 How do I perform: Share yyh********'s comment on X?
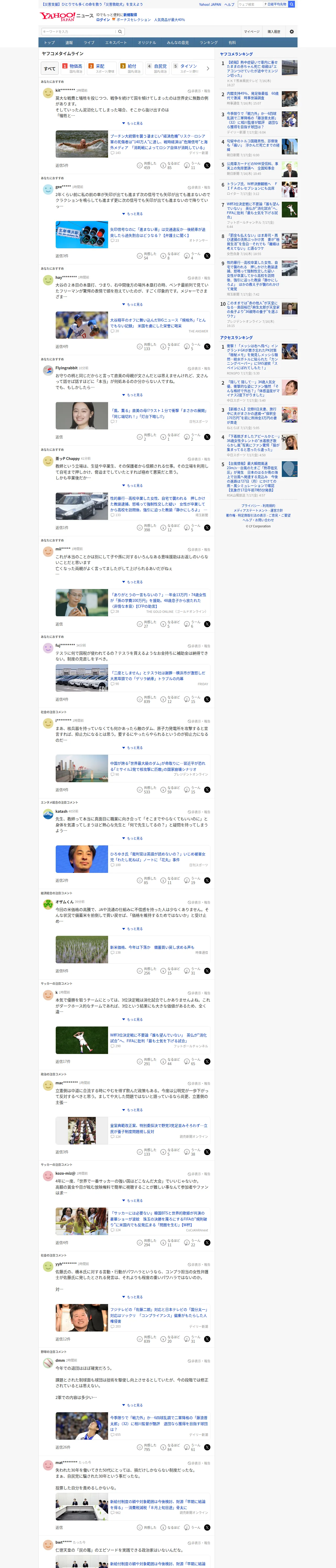coord(207,1339)
